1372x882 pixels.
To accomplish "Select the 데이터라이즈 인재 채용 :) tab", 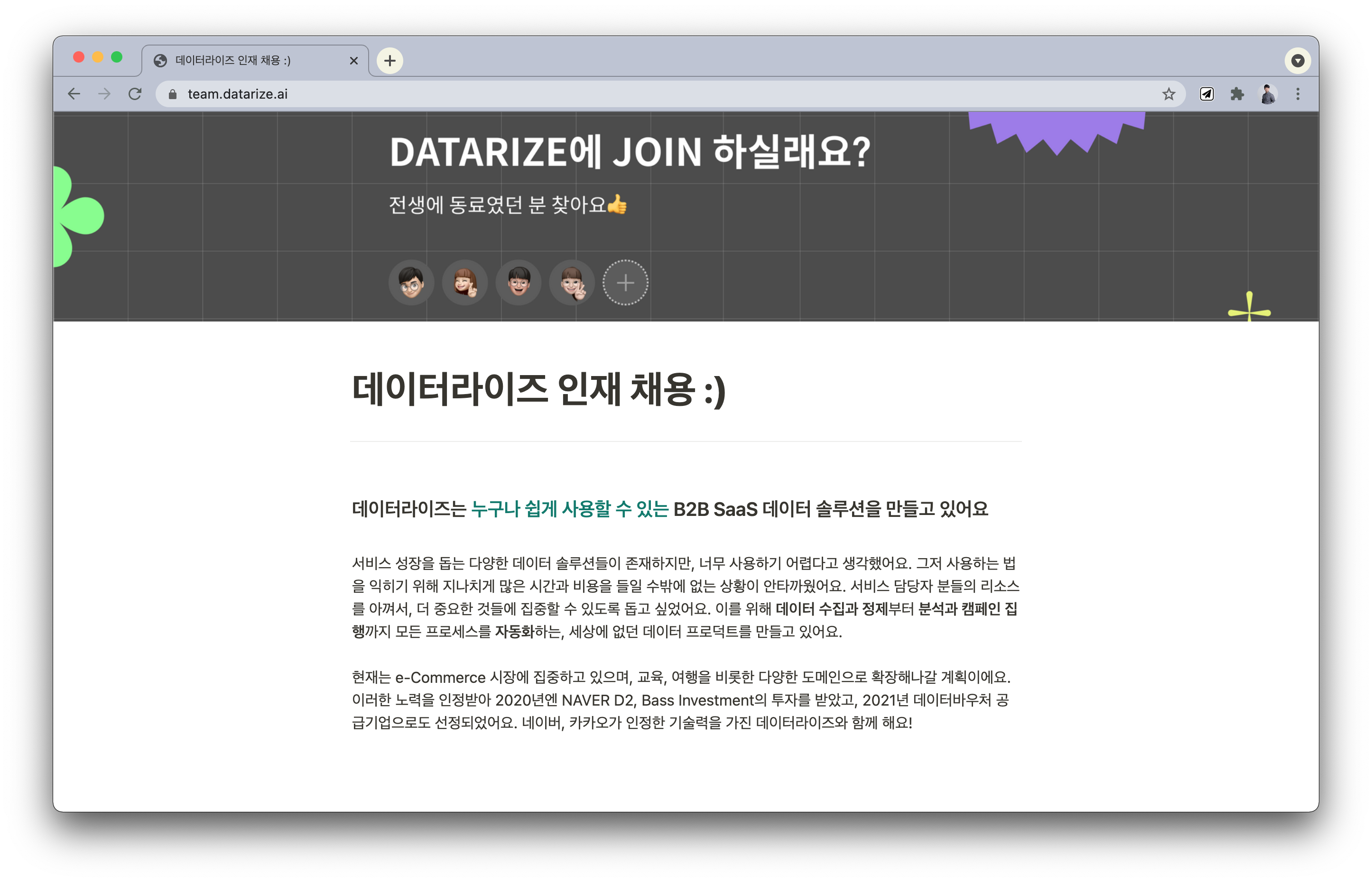I will pyautogui.click(x=255, y=61).
